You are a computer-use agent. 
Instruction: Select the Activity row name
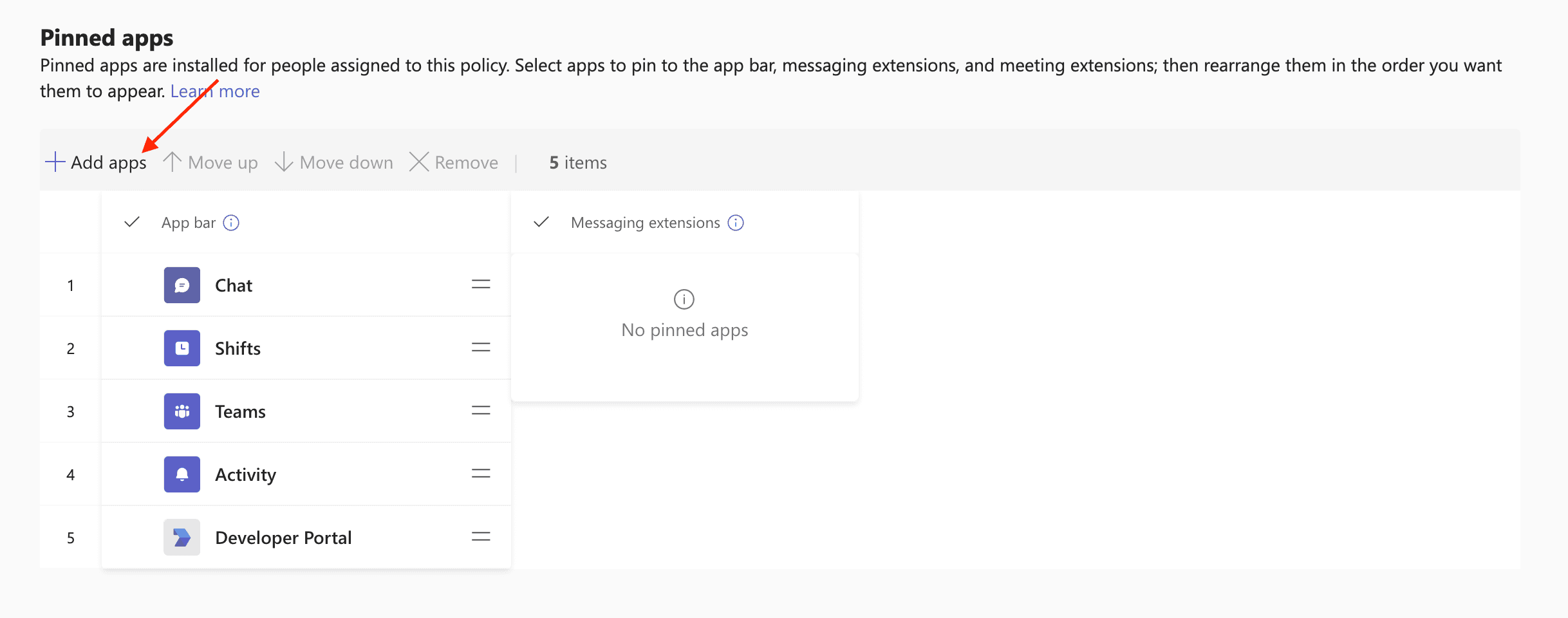click(246, 475)
